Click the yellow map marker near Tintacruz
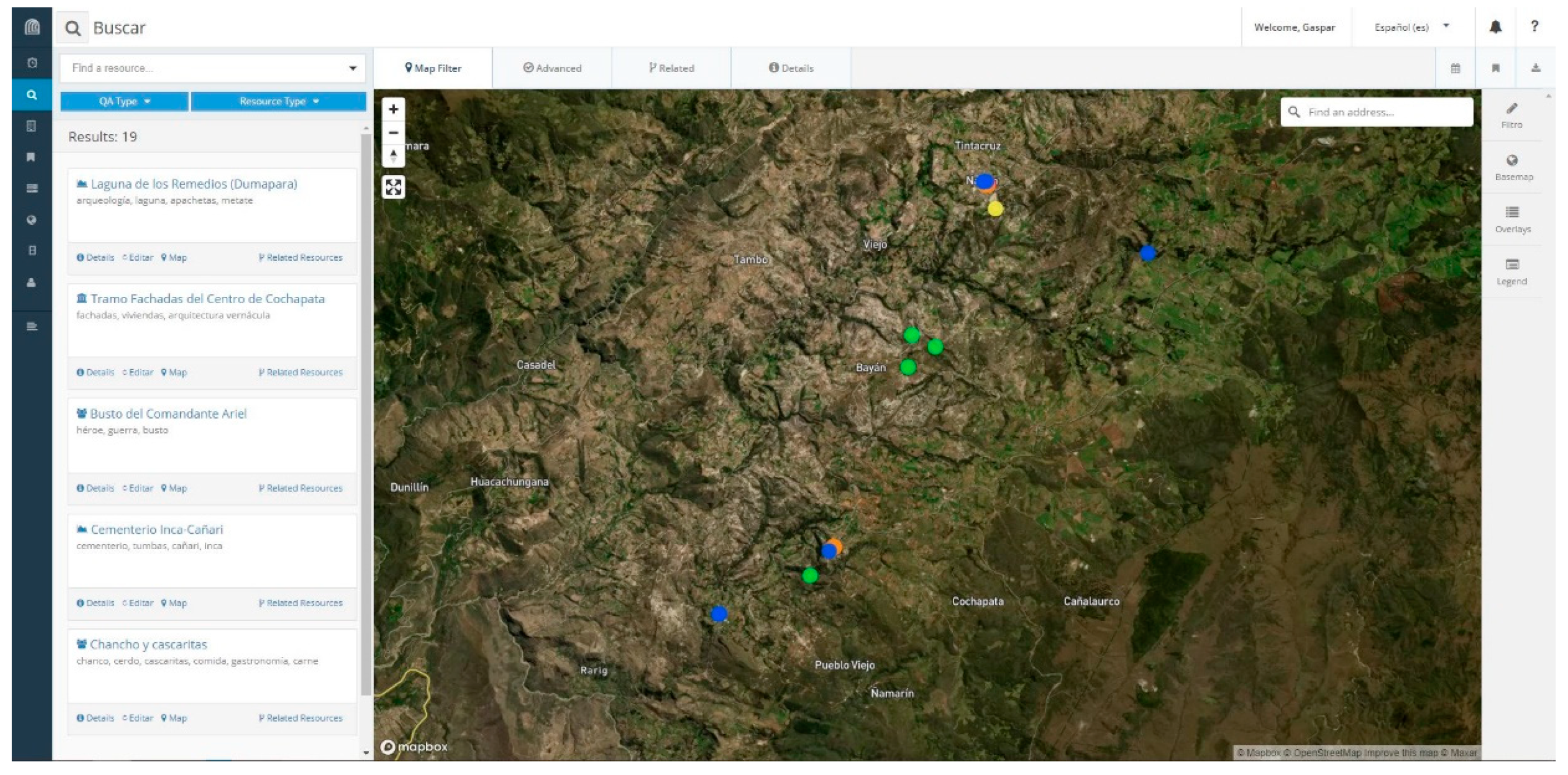 click(995, 209)
